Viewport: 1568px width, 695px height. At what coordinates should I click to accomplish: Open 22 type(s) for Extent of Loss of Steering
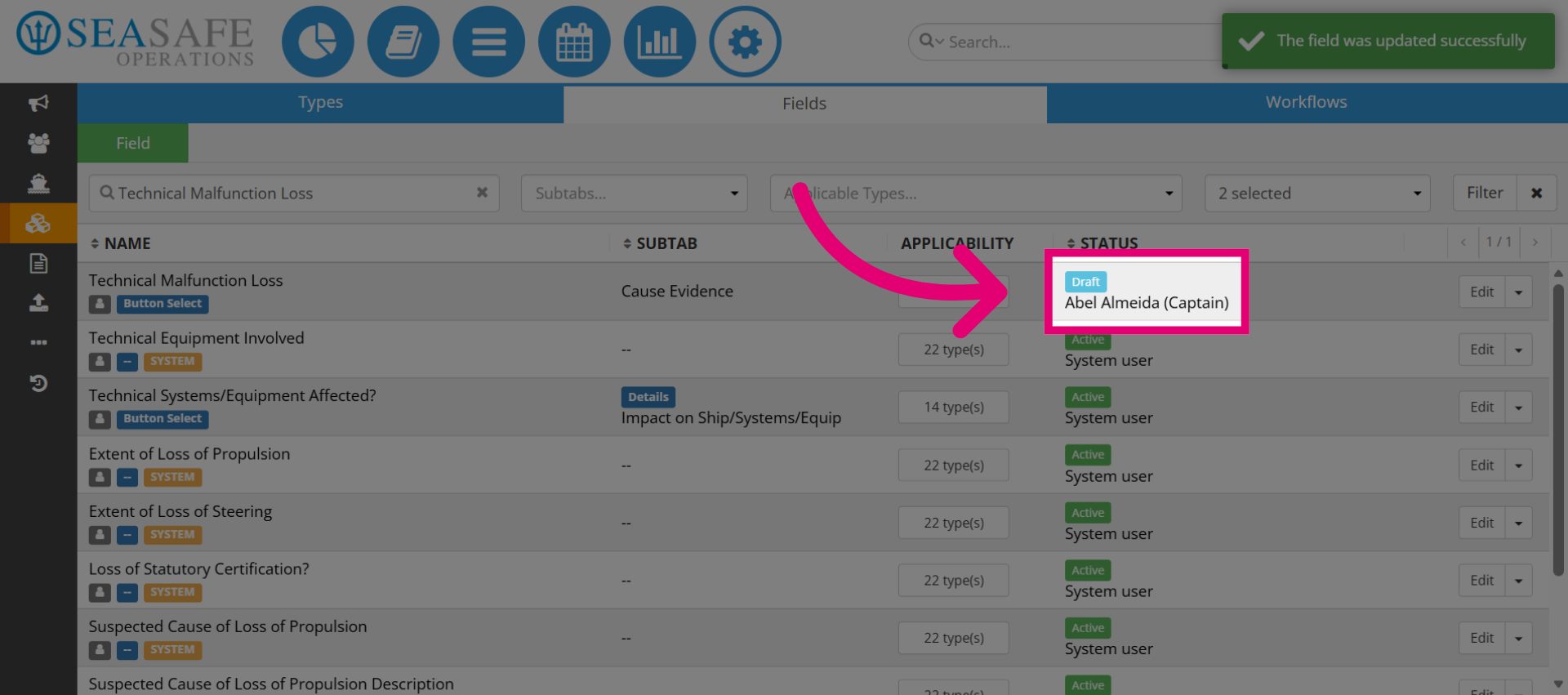(954, 523)
